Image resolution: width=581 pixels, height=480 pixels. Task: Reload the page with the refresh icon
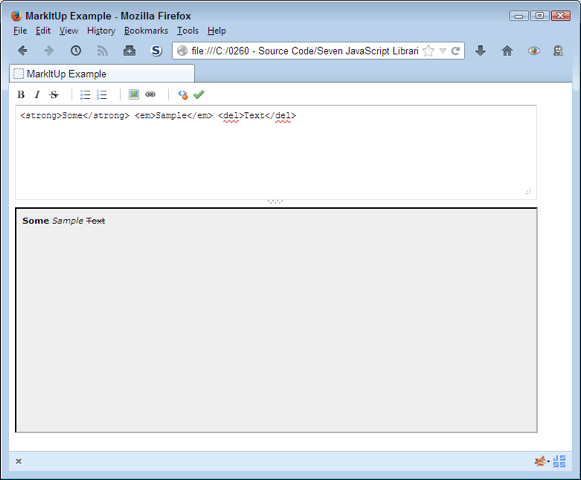point(456,51)
